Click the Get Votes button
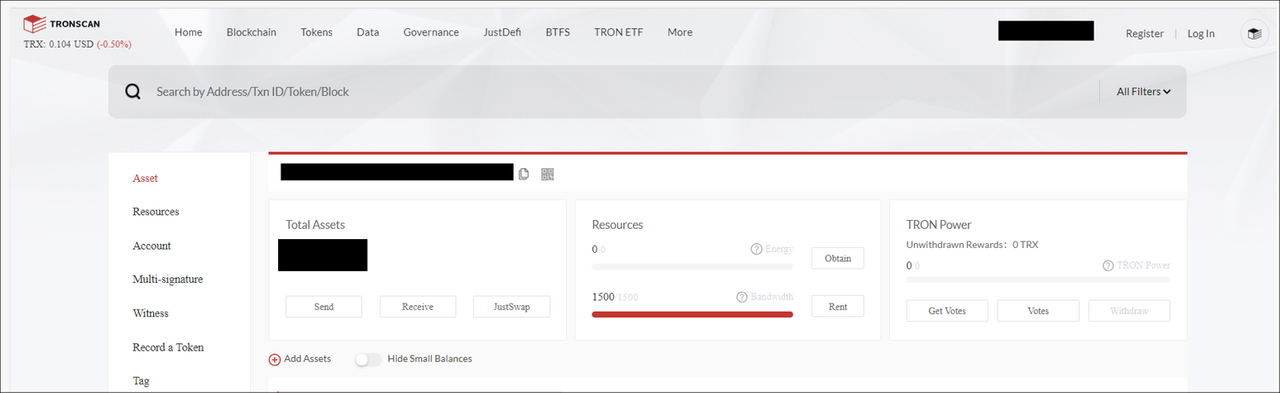The width and height of the screenshot is (1280, 393). click(x=947, y=311)
